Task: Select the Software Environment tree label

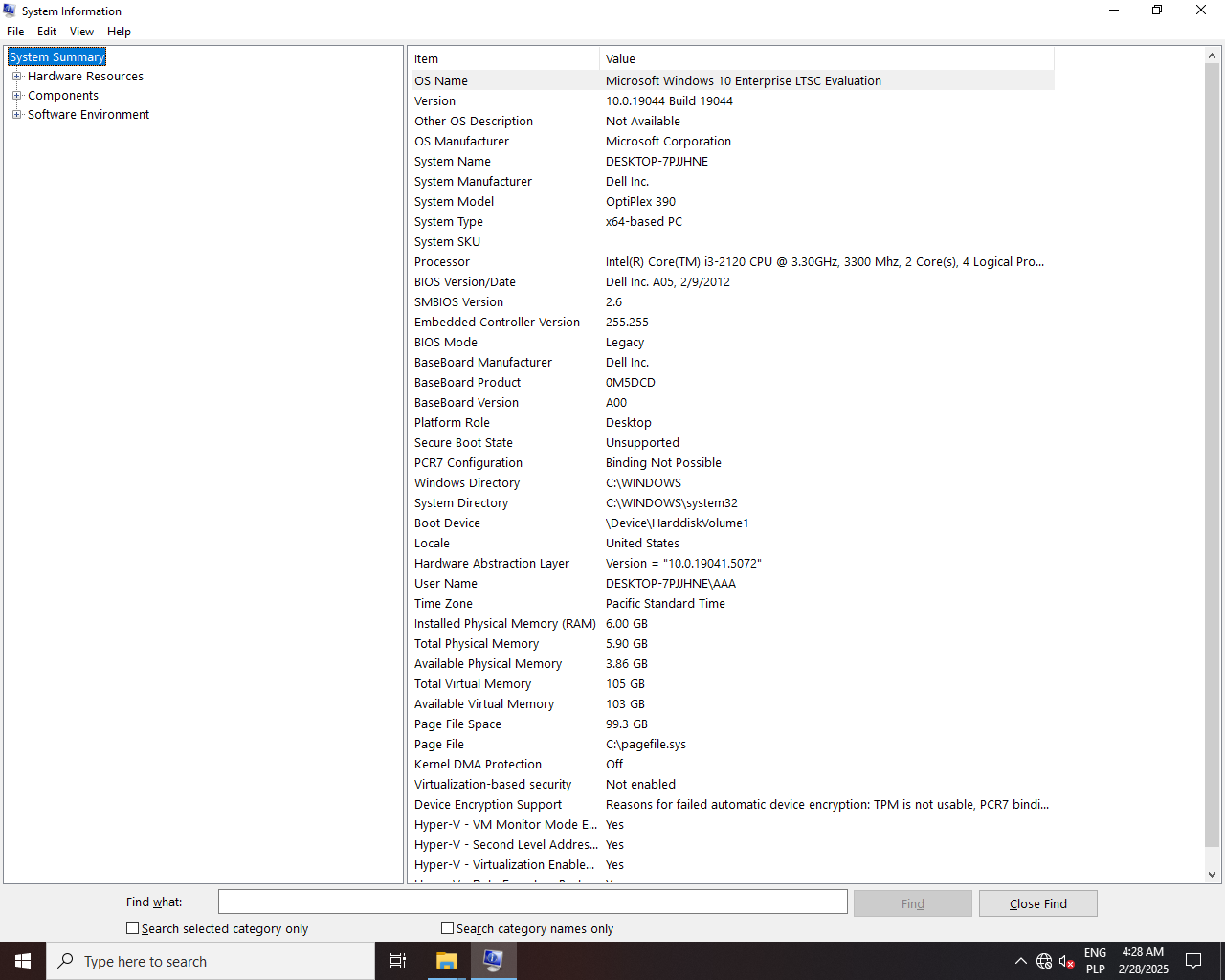Action: [x=88, y=115]
